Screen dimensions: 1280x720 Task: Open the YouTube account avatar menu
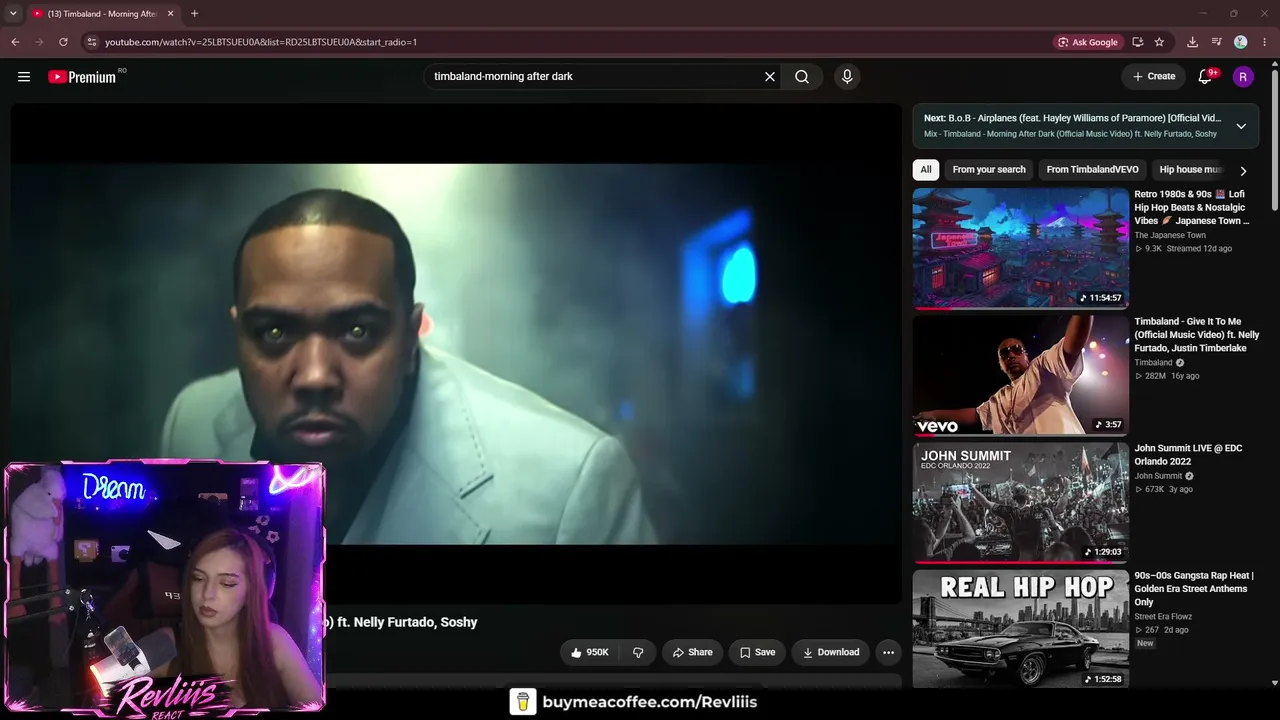pyautogui.click(x=1243, y=76)
